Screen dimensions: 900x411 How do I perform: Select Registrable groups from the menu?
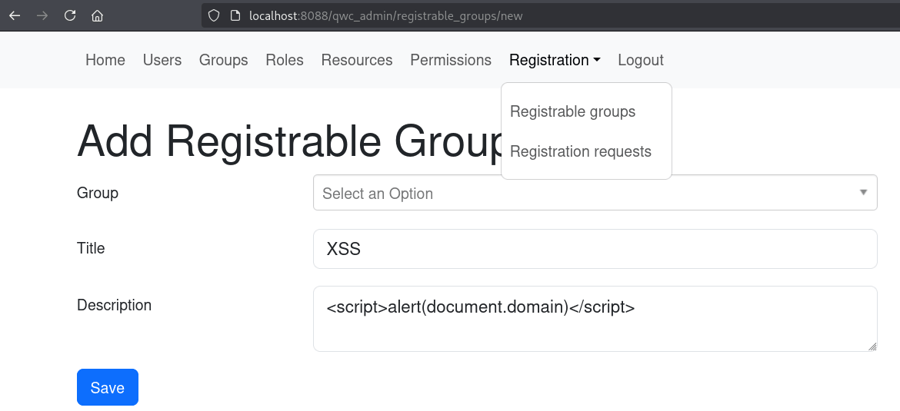(572, 112)
